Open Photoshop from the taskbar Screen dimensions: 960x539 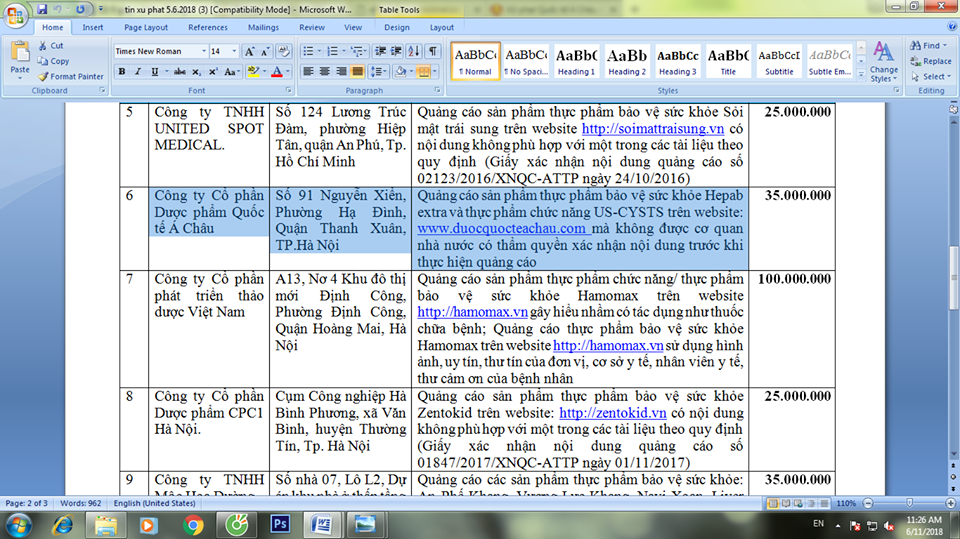pyautogui.click(x=281, y=523)
